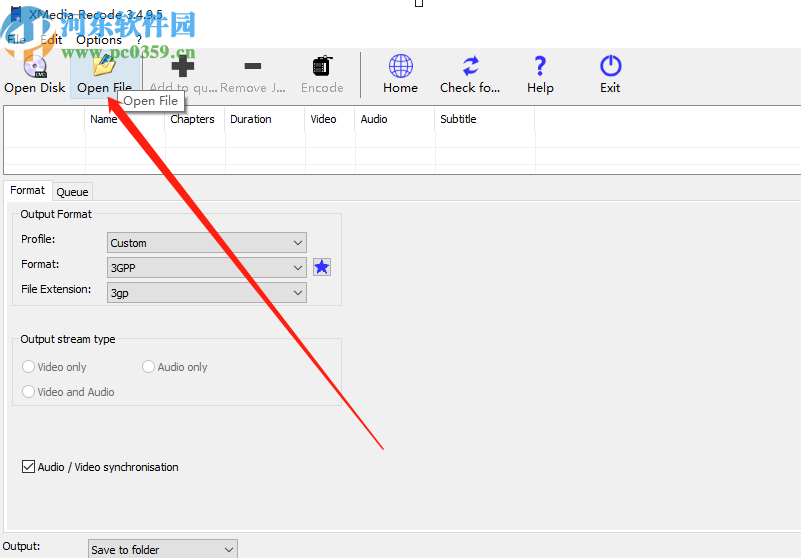
Task: Open the Open Disk toolbar icon
Action: click(x=35, y=66)
